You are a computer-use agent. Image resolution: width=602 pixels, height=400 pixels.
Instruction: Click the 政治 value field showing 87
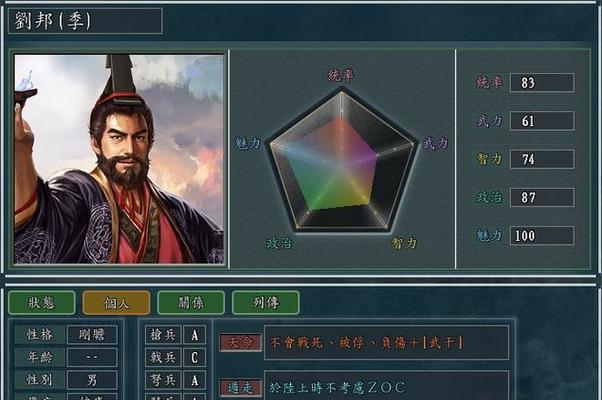click(x=542, y=197)
